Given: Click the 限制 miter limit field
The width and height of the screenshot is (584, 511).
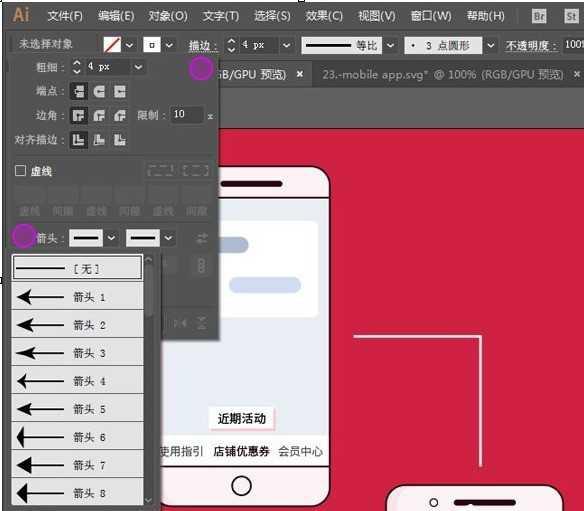Looking at the screenshot, I should pyautogui.click(x=186, y=114).
